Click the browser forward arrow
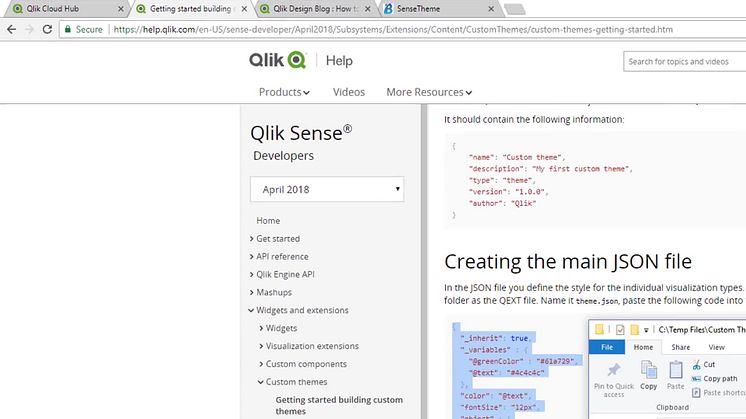This screenshot has width=746, height=419. [x=29, y=29]
